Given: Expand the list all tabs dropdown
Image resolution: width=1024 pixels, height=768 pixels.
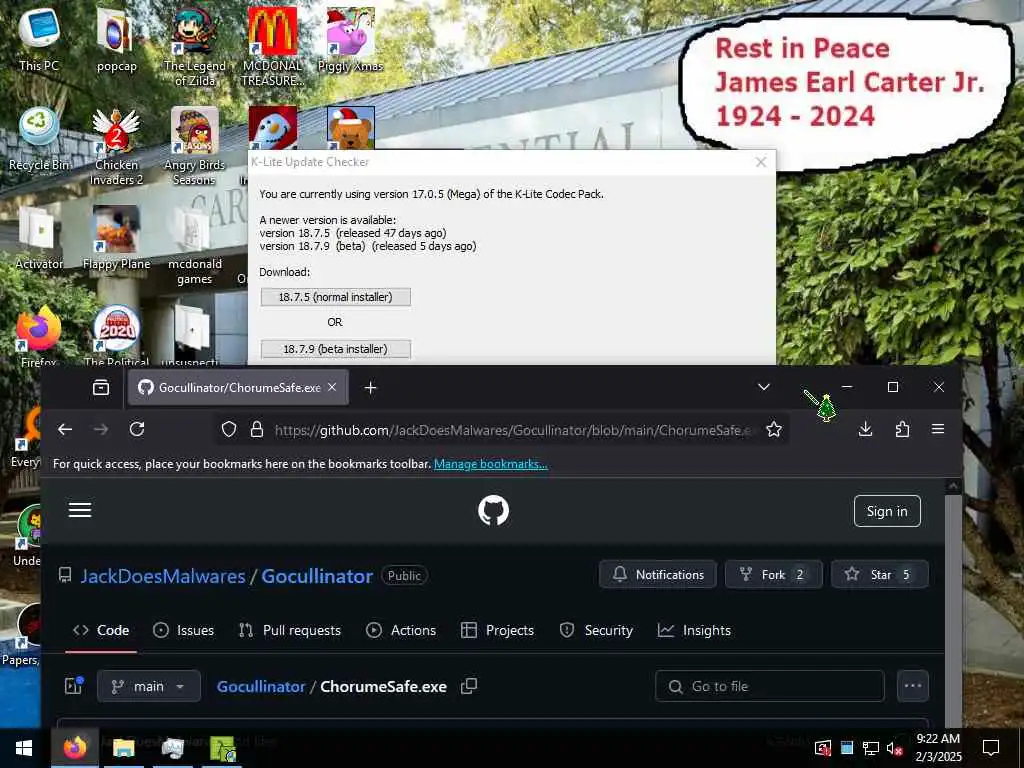Looking at the screenshot, I should [x=763, y=387].
